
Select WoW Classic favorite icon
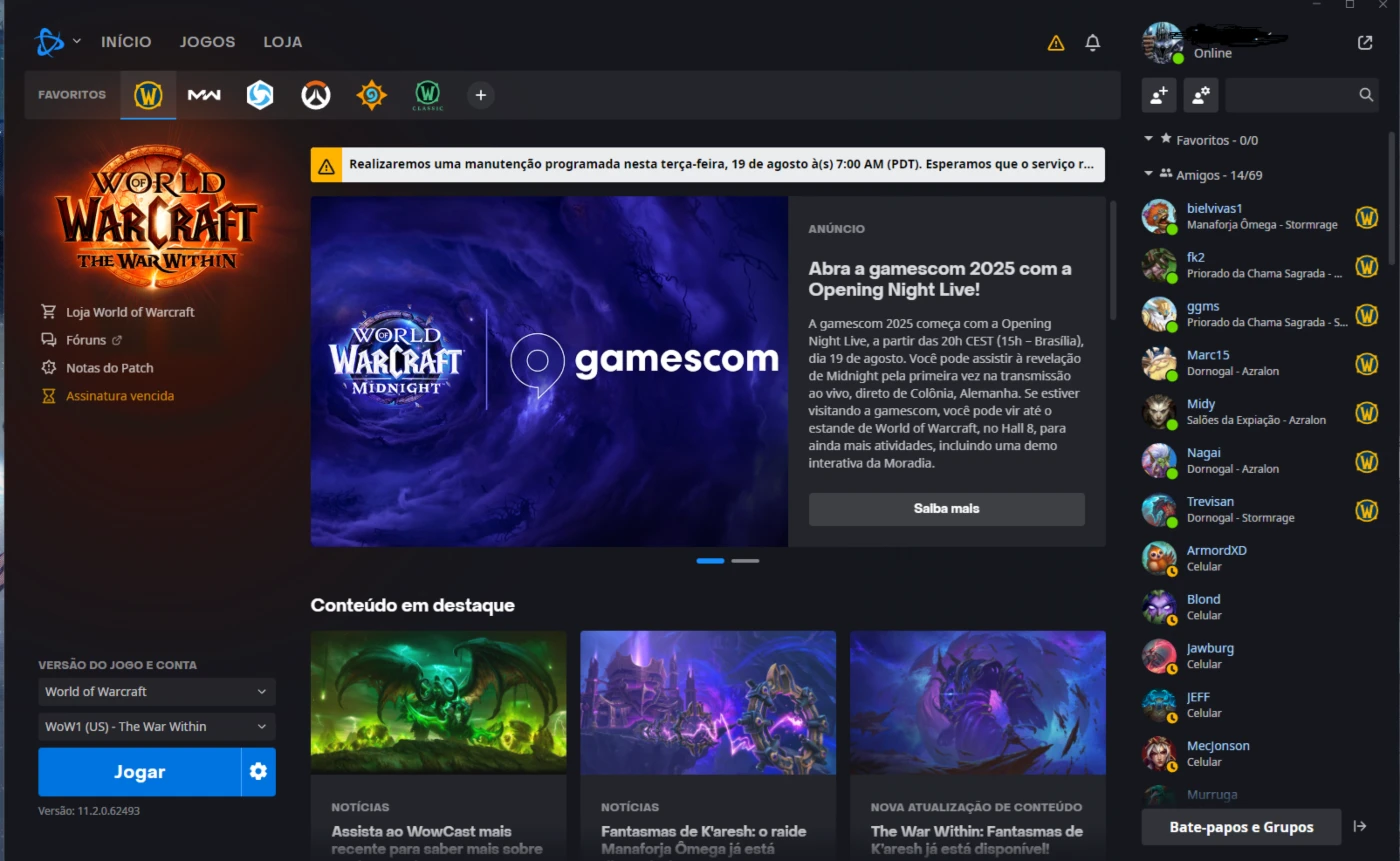[427, 96]
